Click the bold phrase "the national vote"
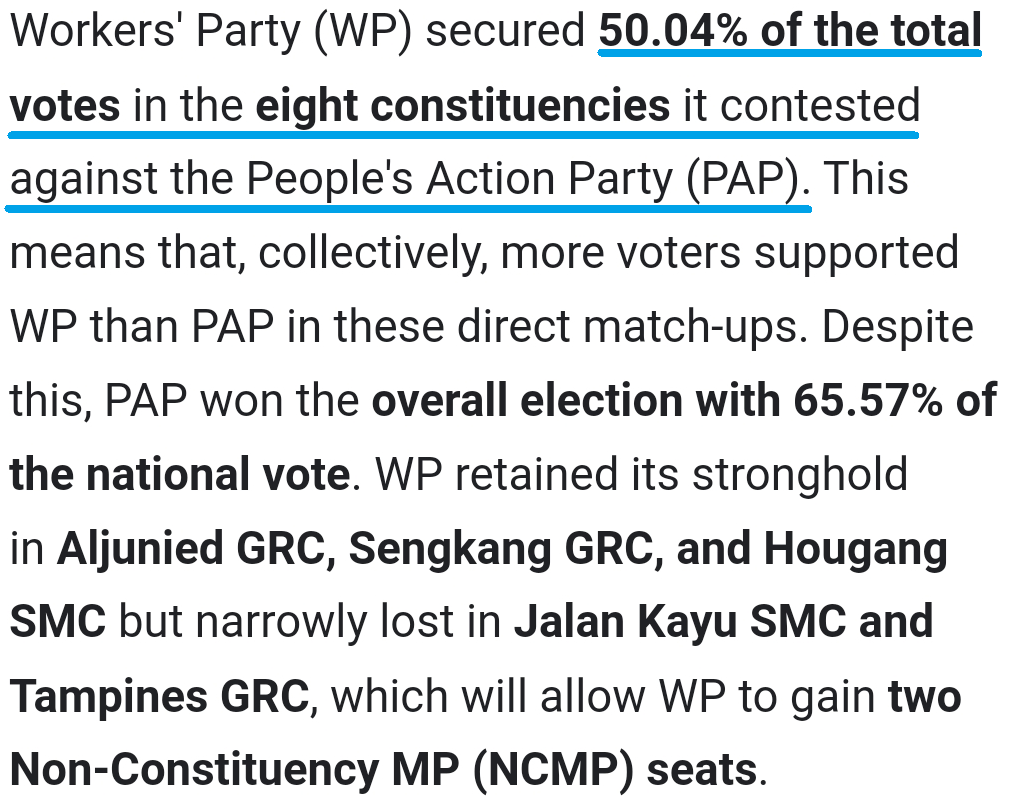The image size is (1011, 801). [x=180, y=475]
